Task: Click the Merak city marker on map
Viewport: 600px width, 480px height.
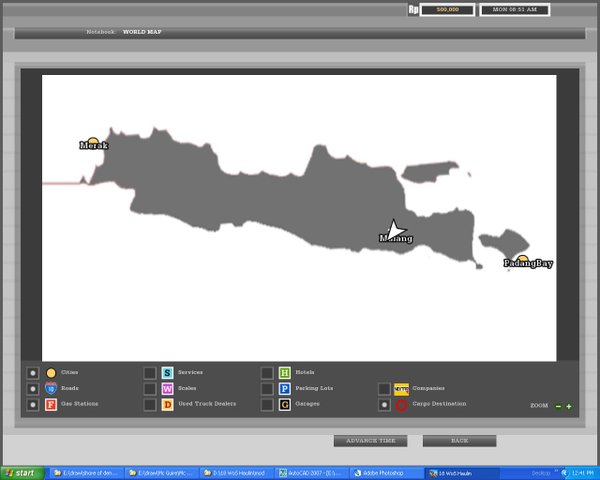Action: [93, 143]
